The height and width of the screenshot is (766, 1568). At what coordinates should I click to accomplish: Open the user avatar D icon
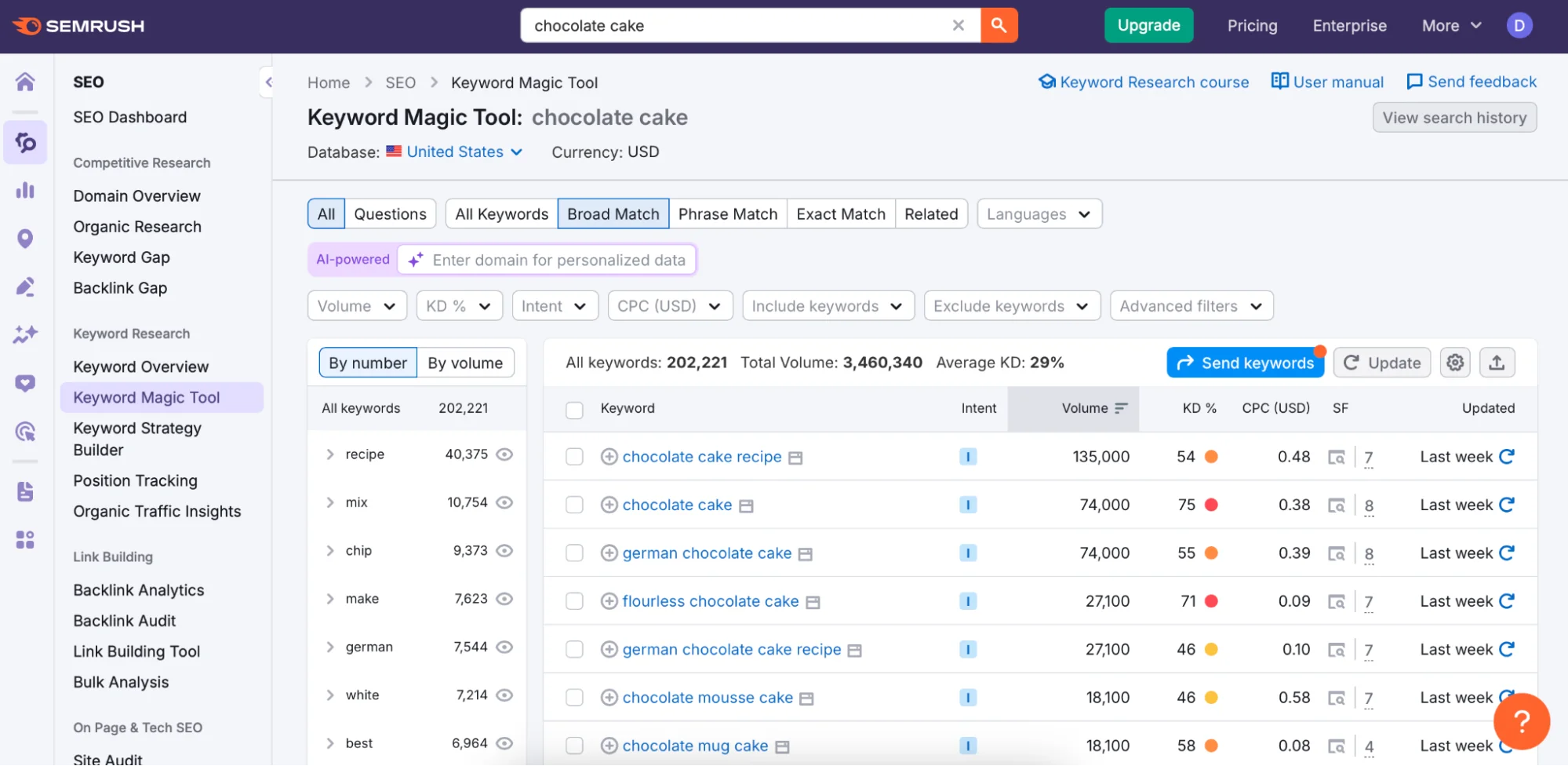point(1519,25)
